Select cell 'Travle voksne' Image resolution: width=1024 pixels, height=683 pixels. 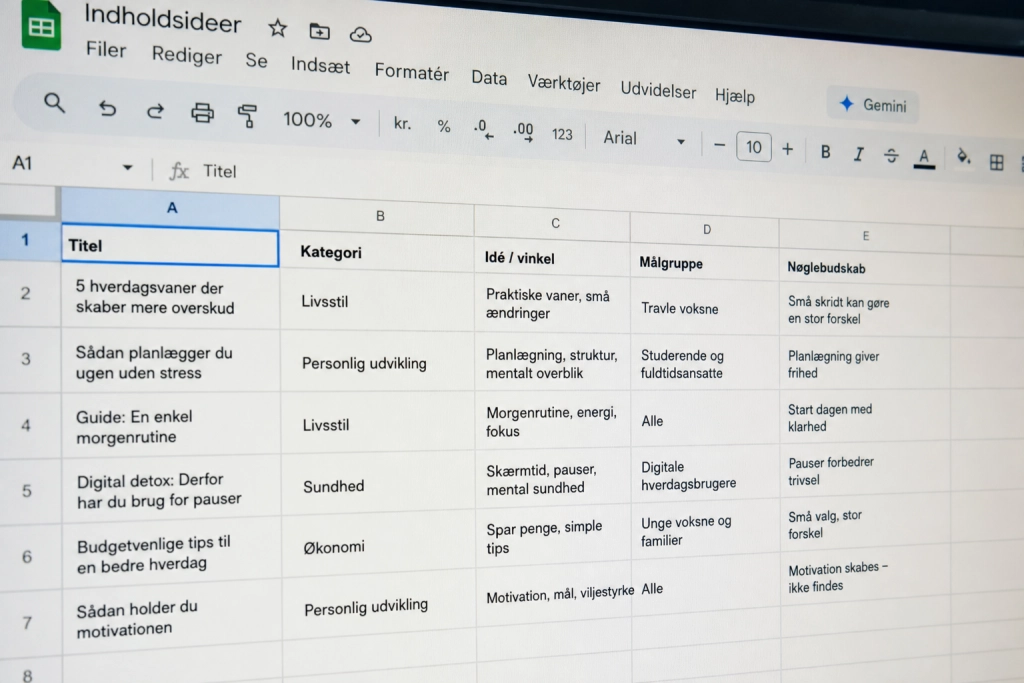705,308
